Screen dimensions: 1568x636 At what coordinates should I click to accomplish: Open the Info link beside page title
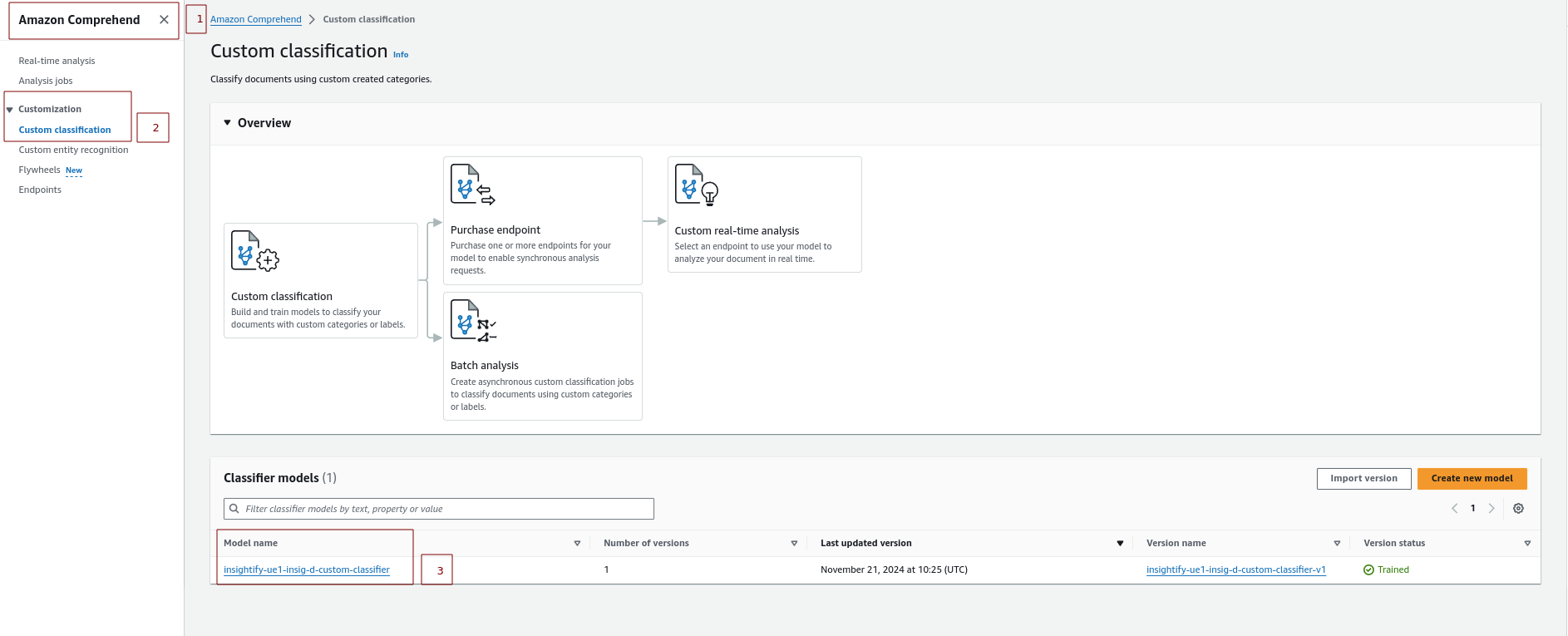pos(401,55)
